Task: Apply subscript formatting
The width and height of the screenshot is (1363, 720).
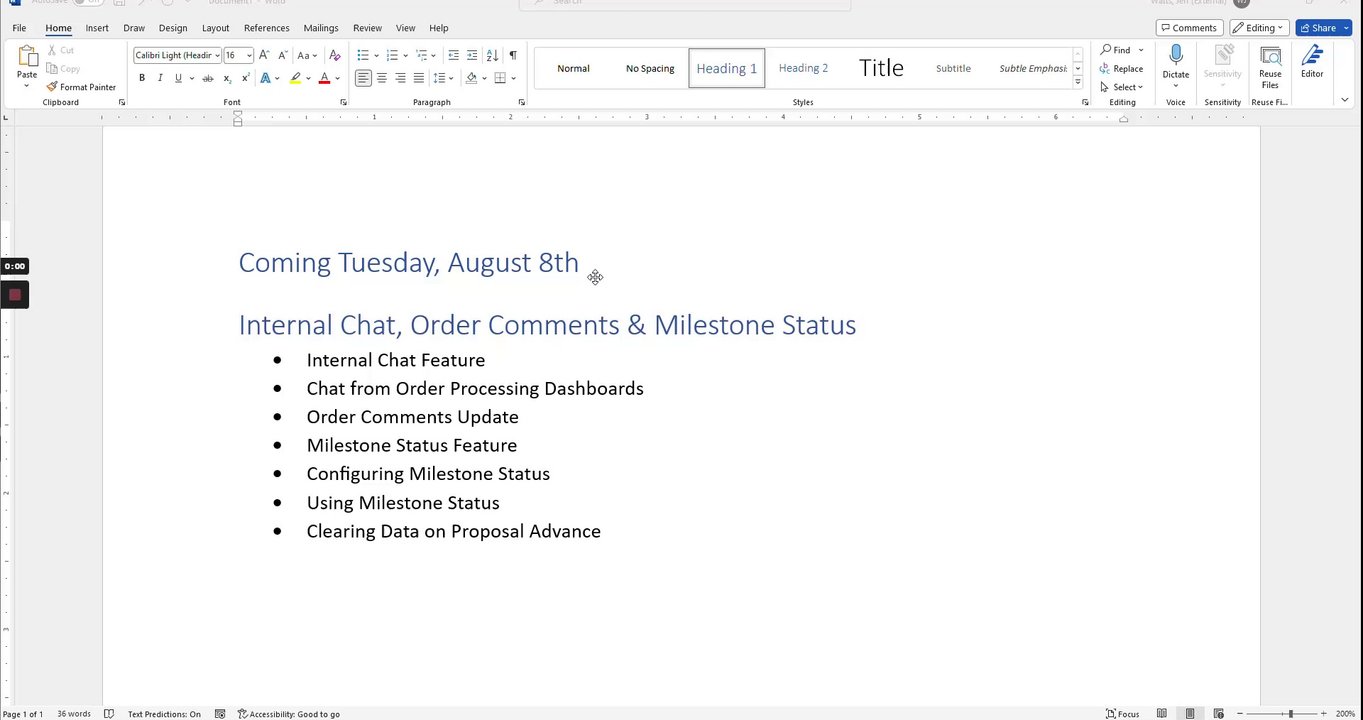Action: [227, 78]
